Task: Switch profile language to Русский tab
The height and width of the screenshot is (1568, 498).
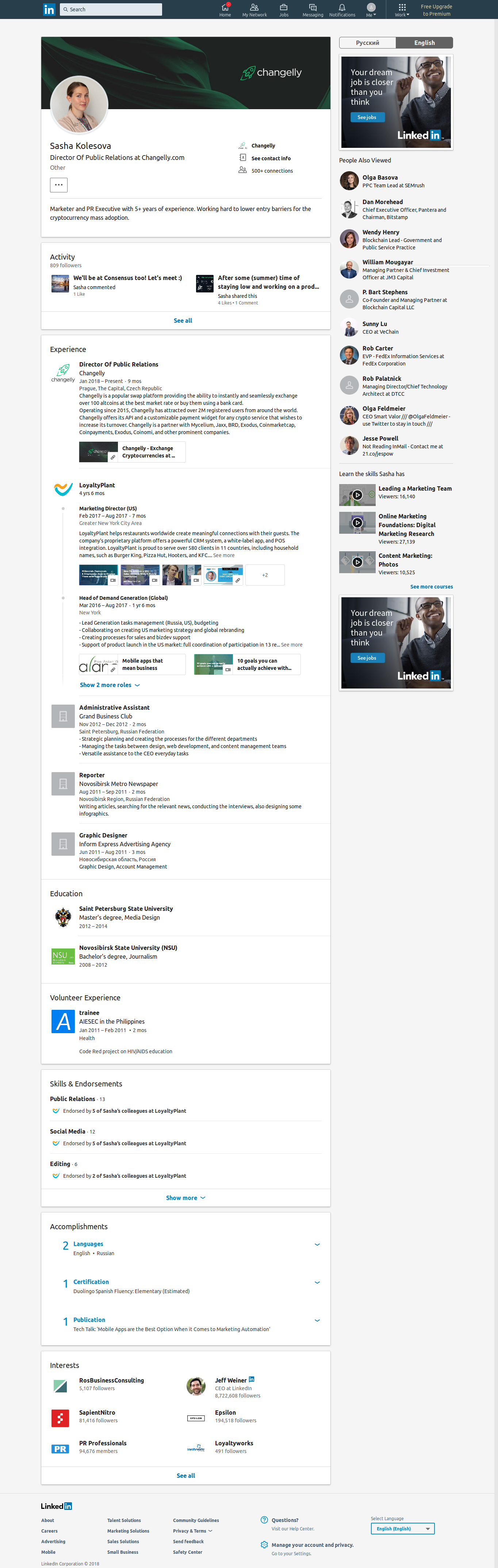Action: (368, 43)
